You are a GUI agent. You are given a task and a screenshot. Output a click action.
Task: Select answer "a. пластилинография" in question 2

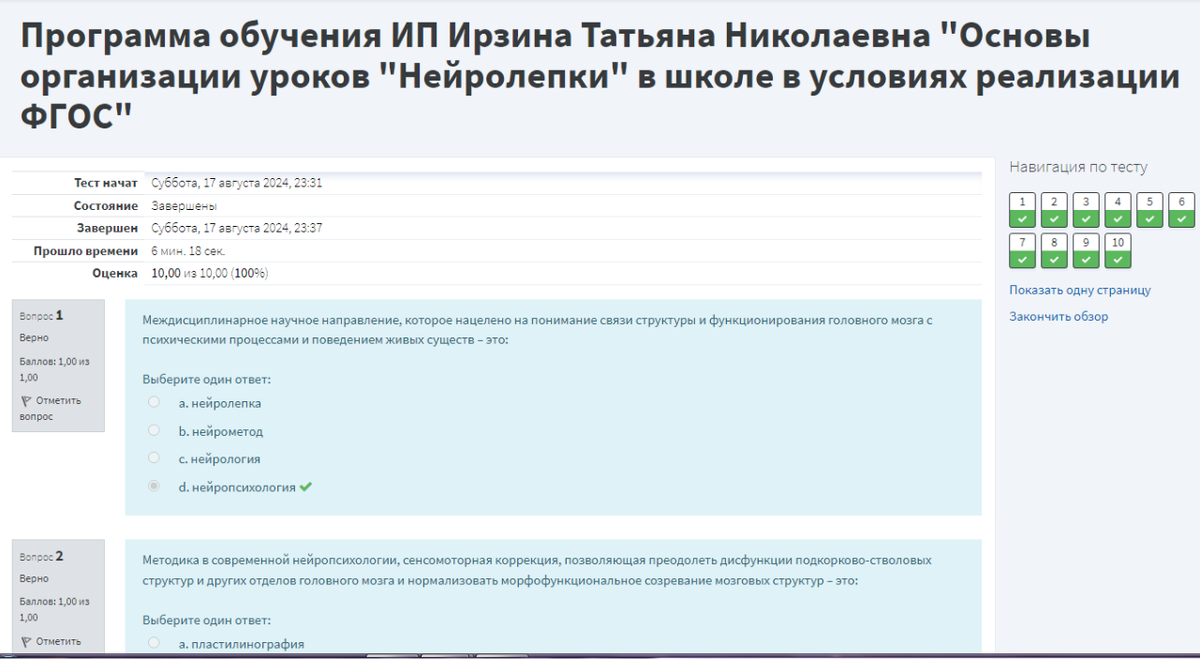[x=153, y=643]
